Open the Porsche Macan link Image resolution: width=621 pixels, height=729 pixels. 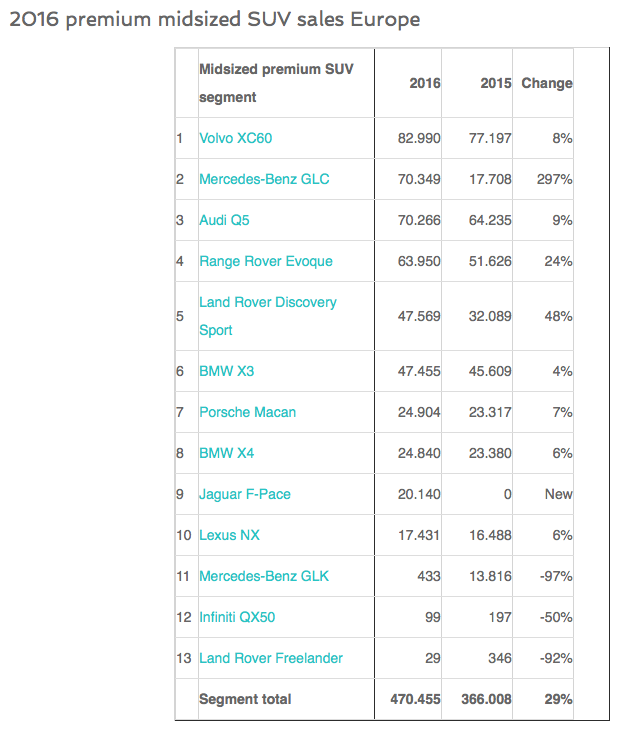click(x=248, y=412)
